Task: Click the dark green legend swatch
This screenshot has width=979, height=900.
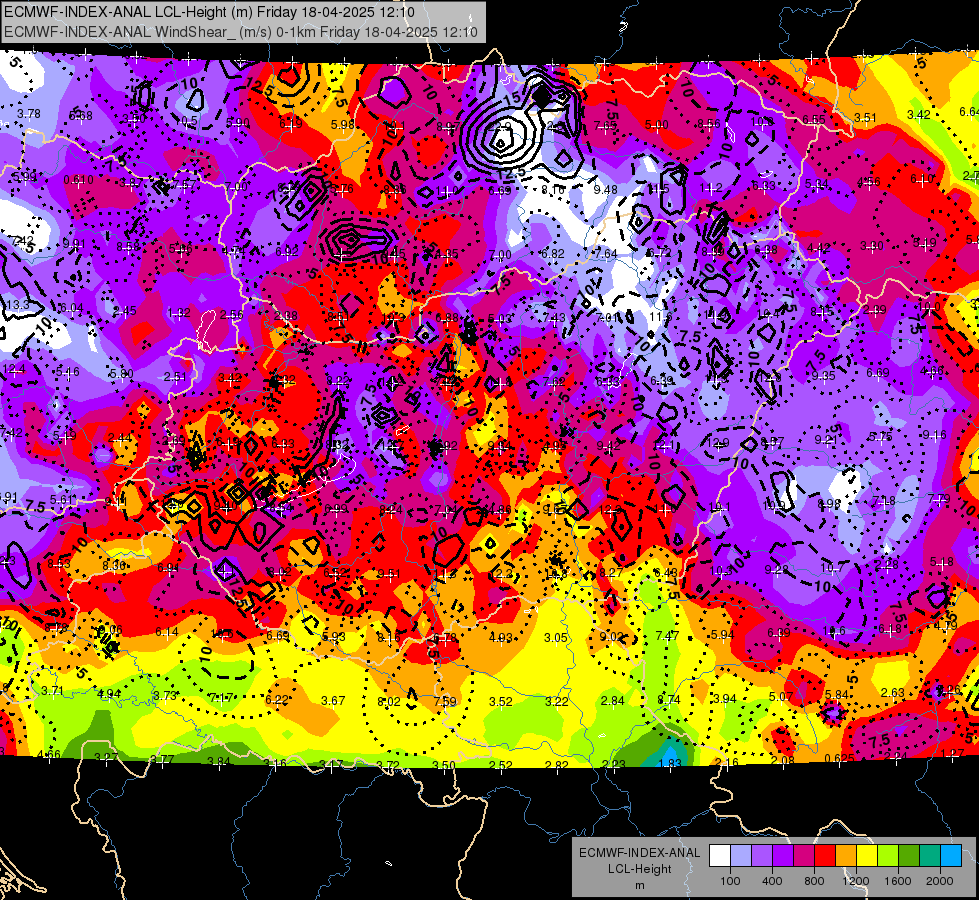Action: pyautogui.click(x=908, y=856)
